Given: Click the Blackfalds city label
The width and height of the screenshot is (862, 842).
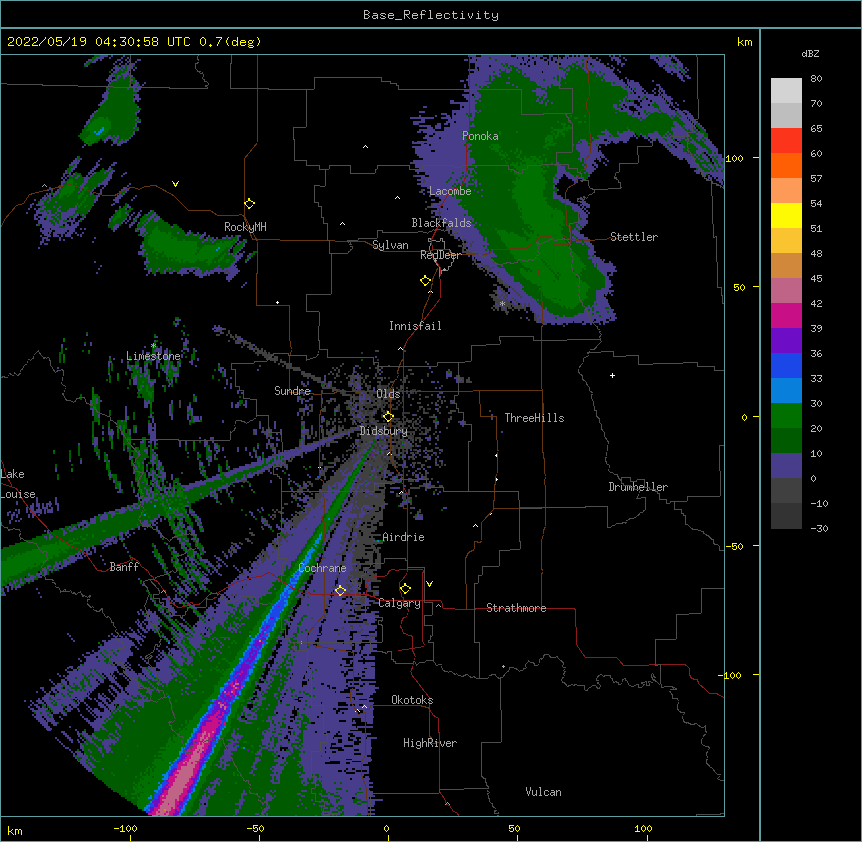Looking at the screenshot, I should [441, 223].
